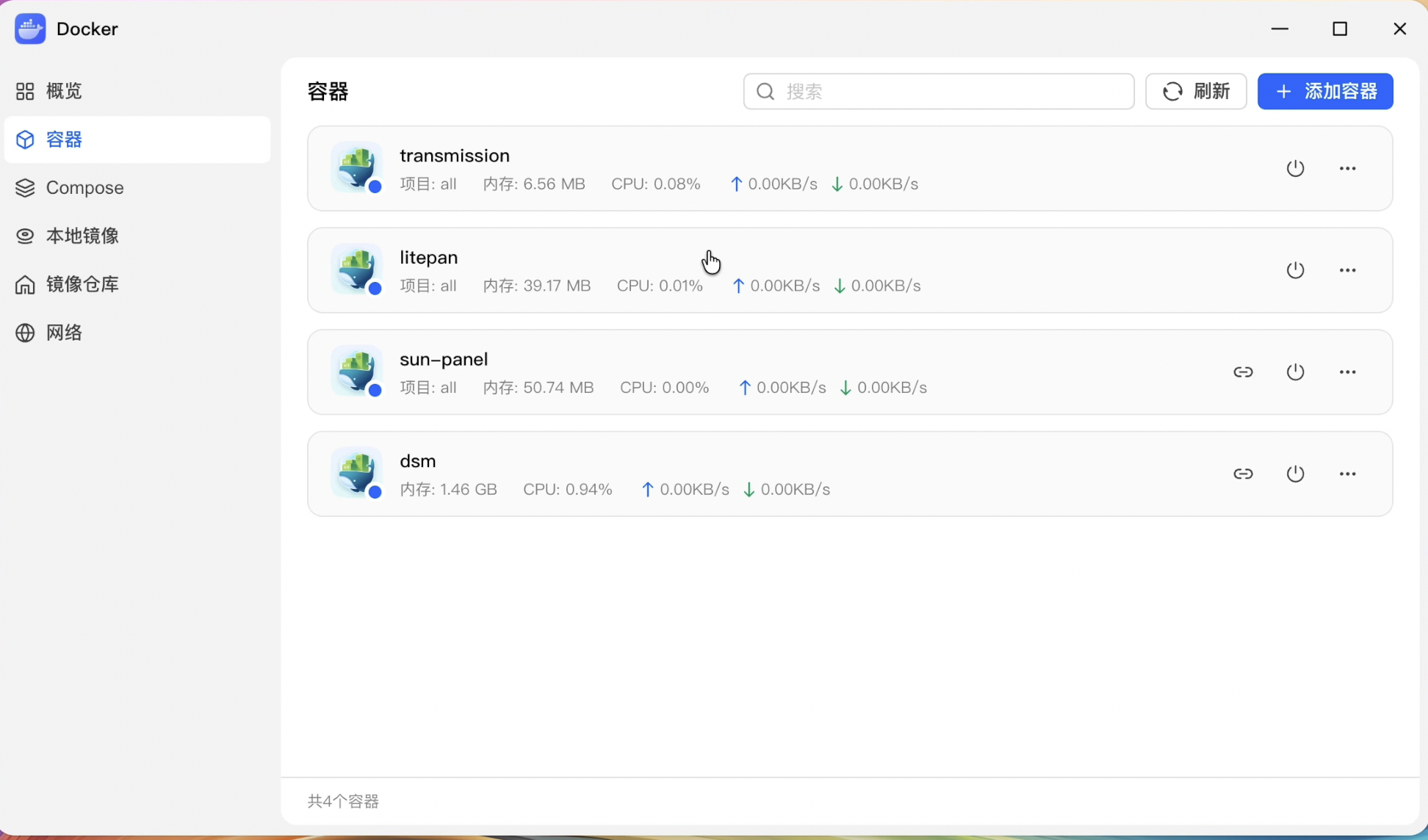Close the Docker window
The width and height of the screenshot is (1428, 840).
tap(1399, 29)
